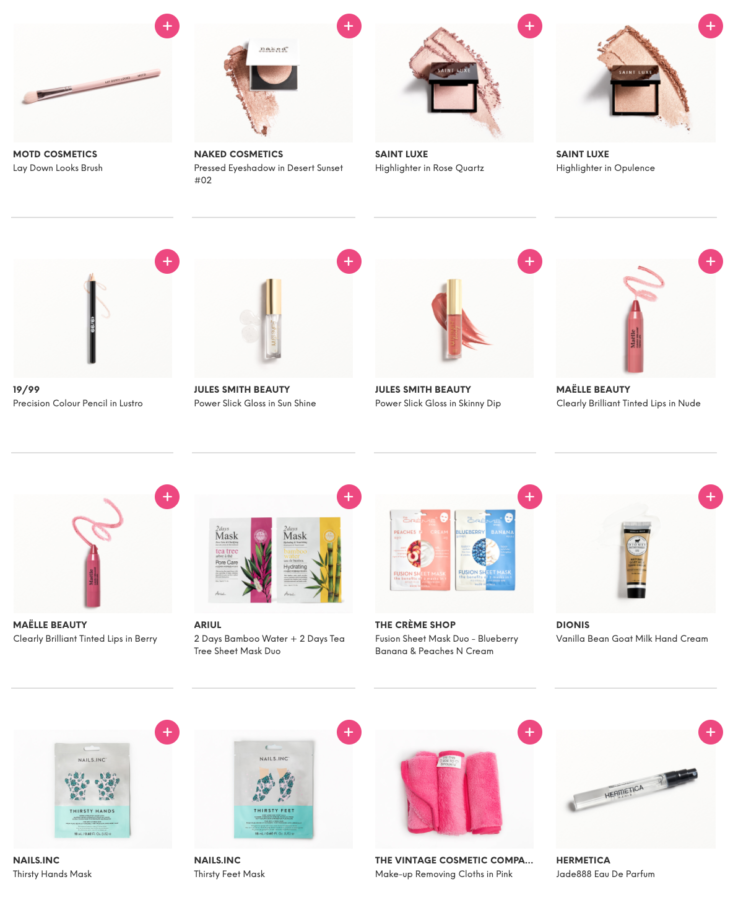This screenshot has width=733, height=913.
Task: Open Make-up Removing Cloths in Pink image
Action: (454, 789)
